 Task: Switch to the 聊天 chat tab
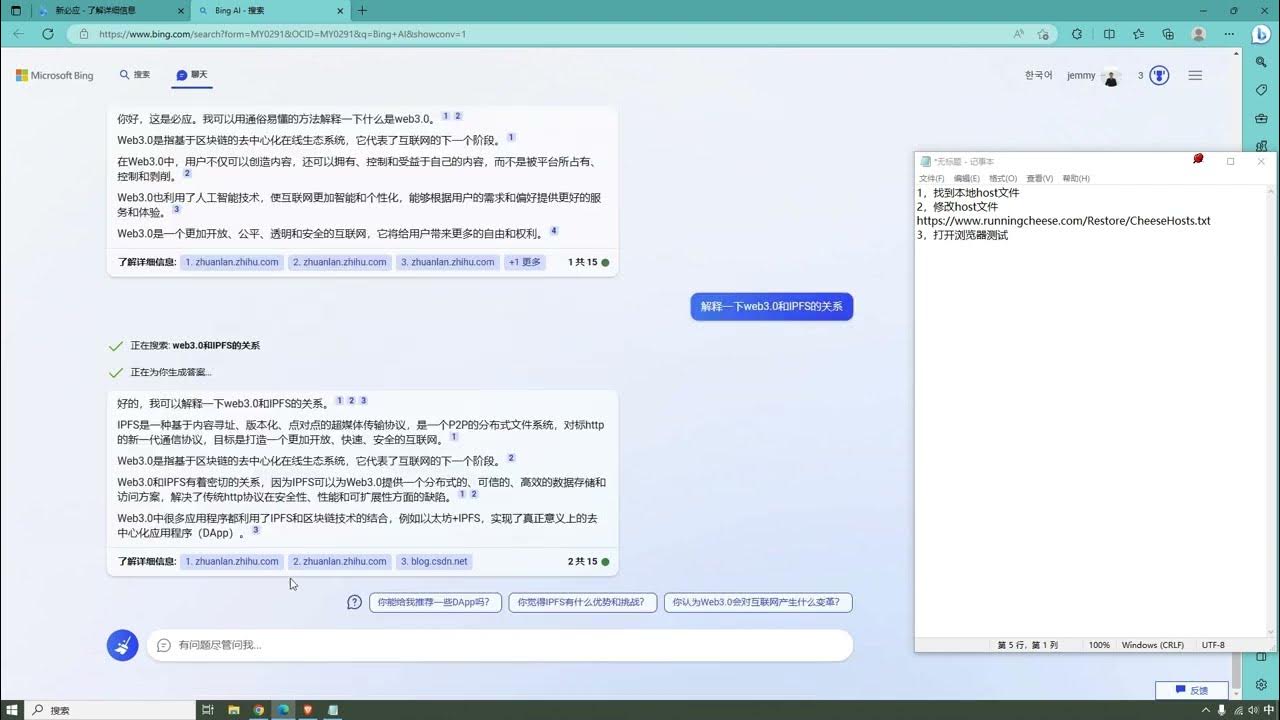point(192,75)
